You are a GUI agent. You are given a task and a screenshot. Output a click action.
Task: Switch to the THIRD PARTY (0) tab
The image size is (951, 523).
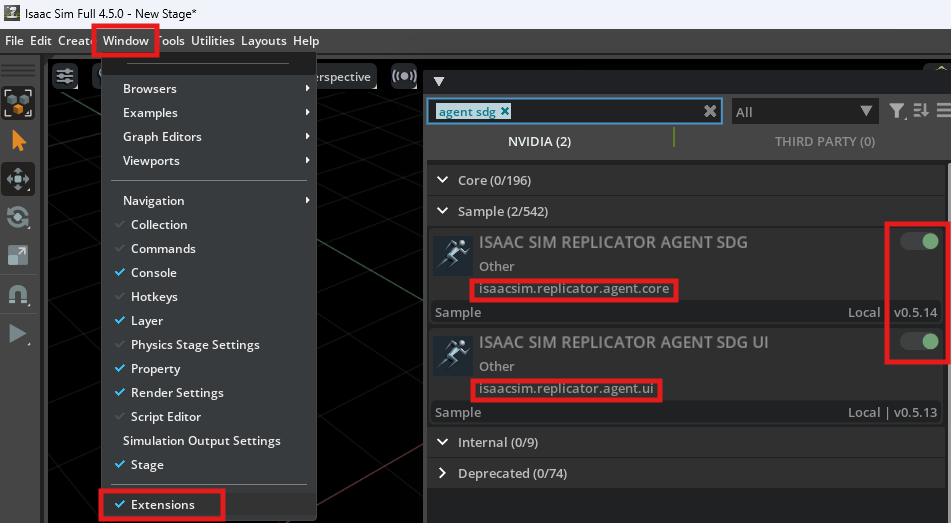[824, 141]
